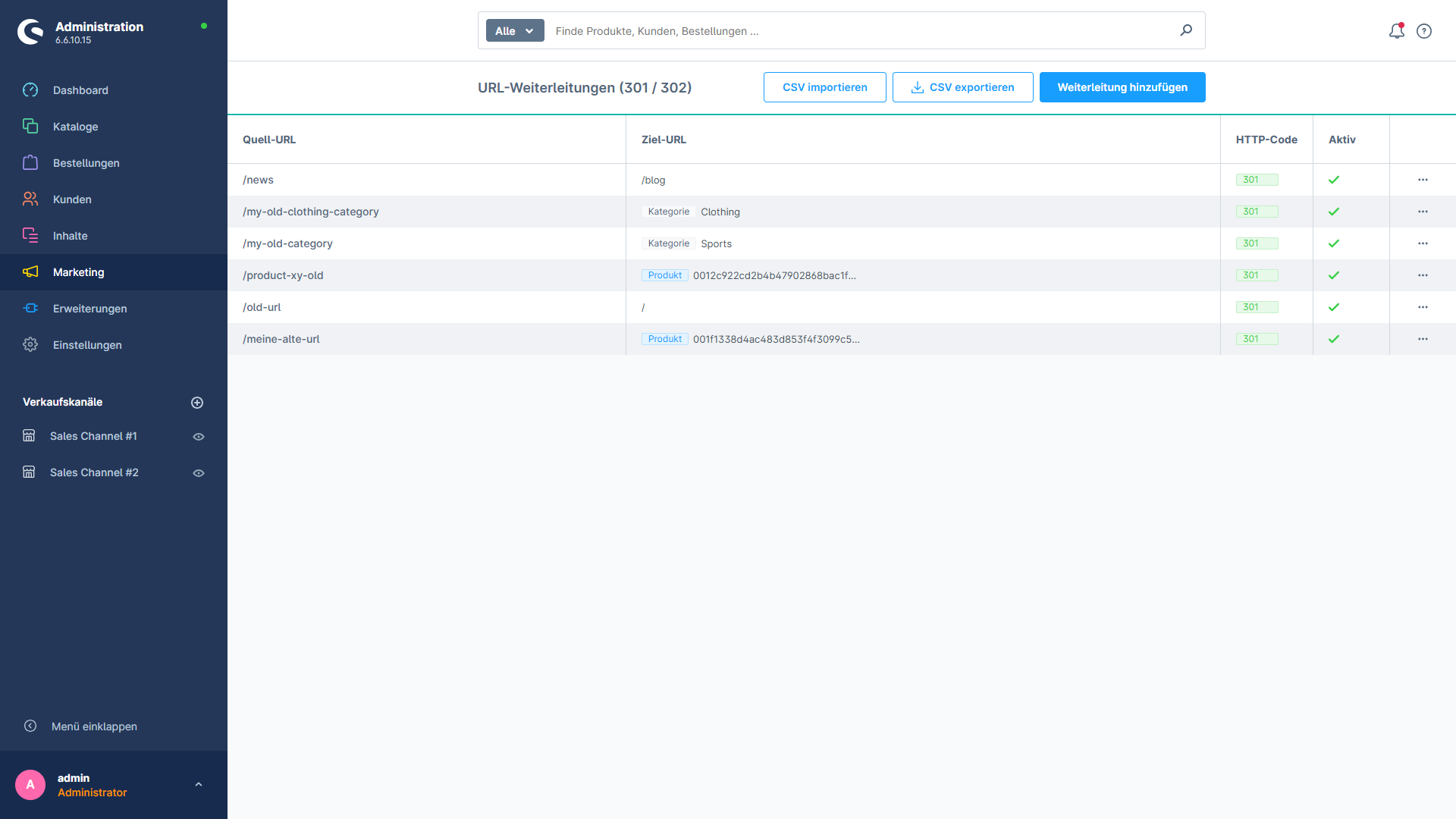Viewport: 1456px width, 819px height.
Task: Open row actions menu for /old-url
Action: click(1423, 307)
